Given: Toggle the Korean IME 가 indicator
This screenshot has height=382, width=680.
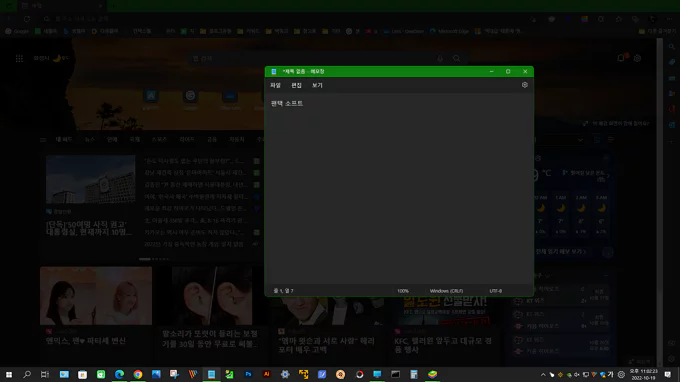Looking at the screenshot, I should click(x=611, y=375).
